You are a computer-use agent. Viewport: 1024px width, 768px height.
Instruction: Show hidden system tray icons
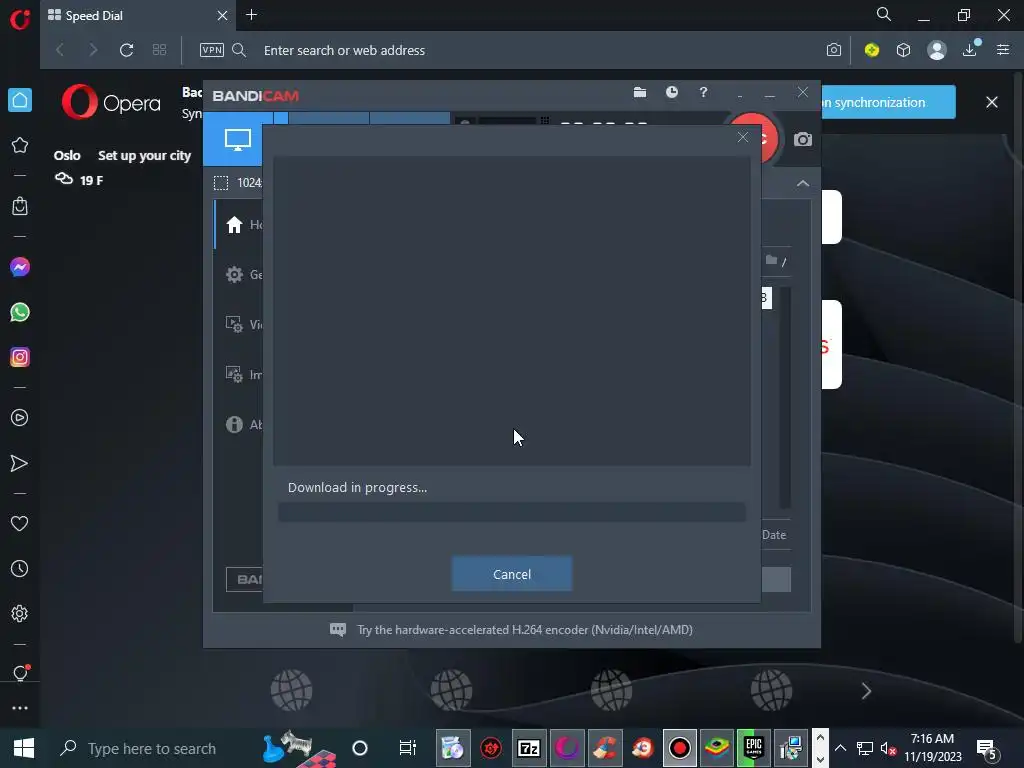point(840,748)
